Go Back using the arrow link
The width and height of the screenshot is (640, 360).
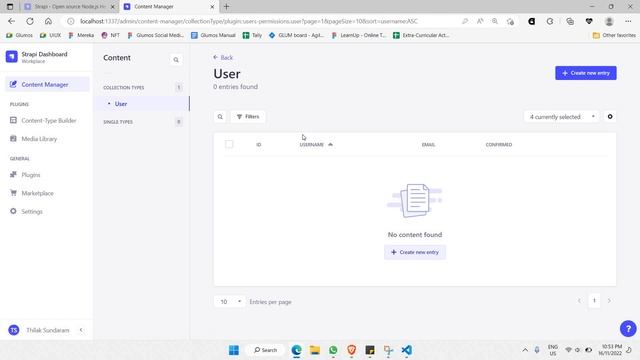pos(223,58)
